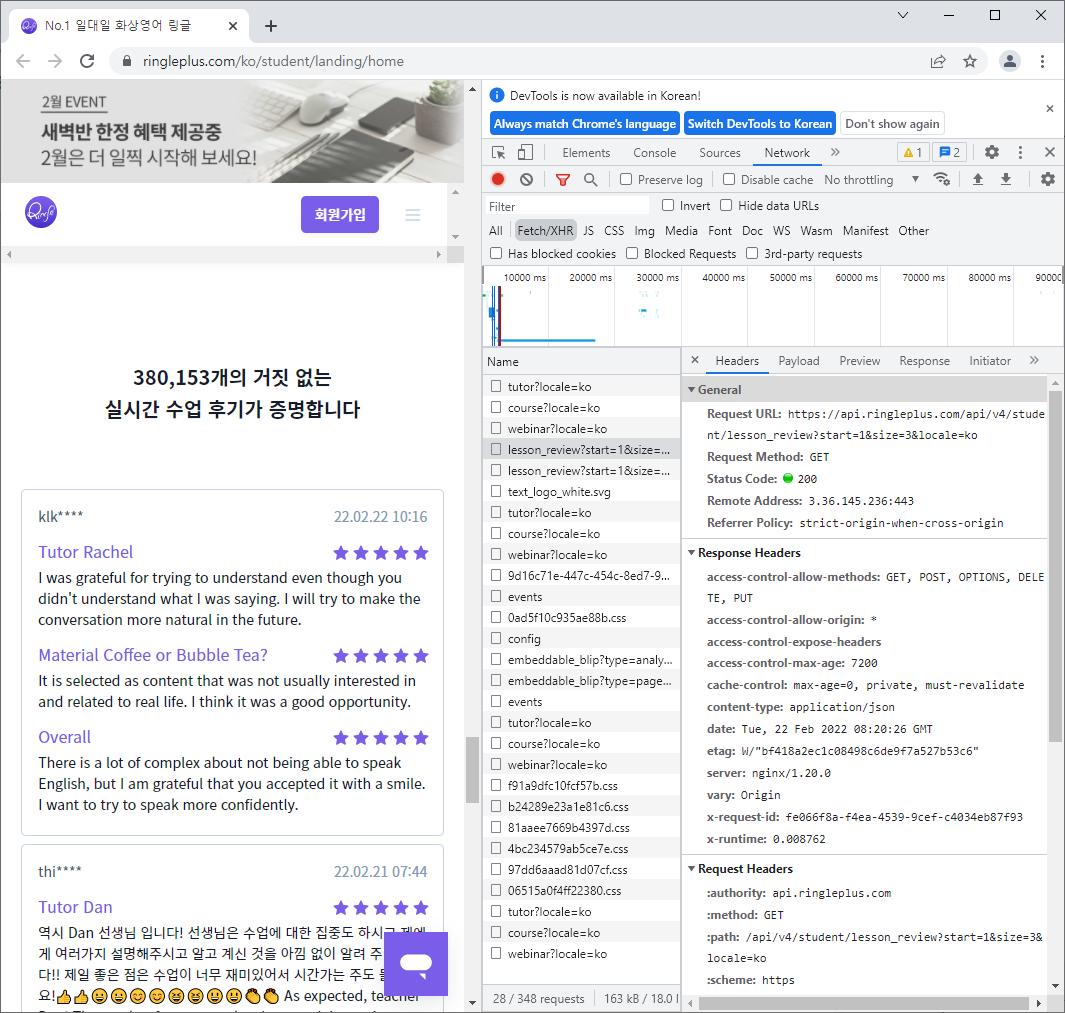Screen dimensions: 1065x1013
Task: Dismiss the DevTools language infobar
Action: point(1050,109)
